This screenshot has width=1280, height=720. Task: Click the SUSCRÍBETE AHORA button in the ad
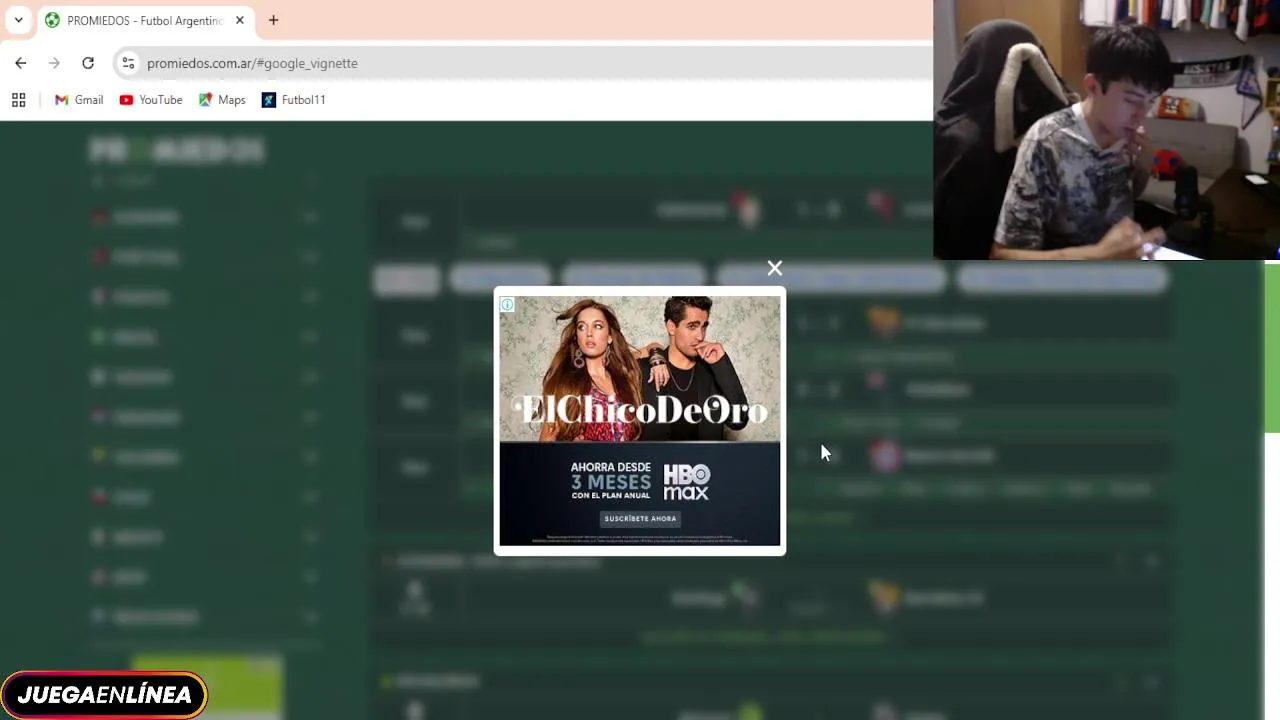coord(640,519)
